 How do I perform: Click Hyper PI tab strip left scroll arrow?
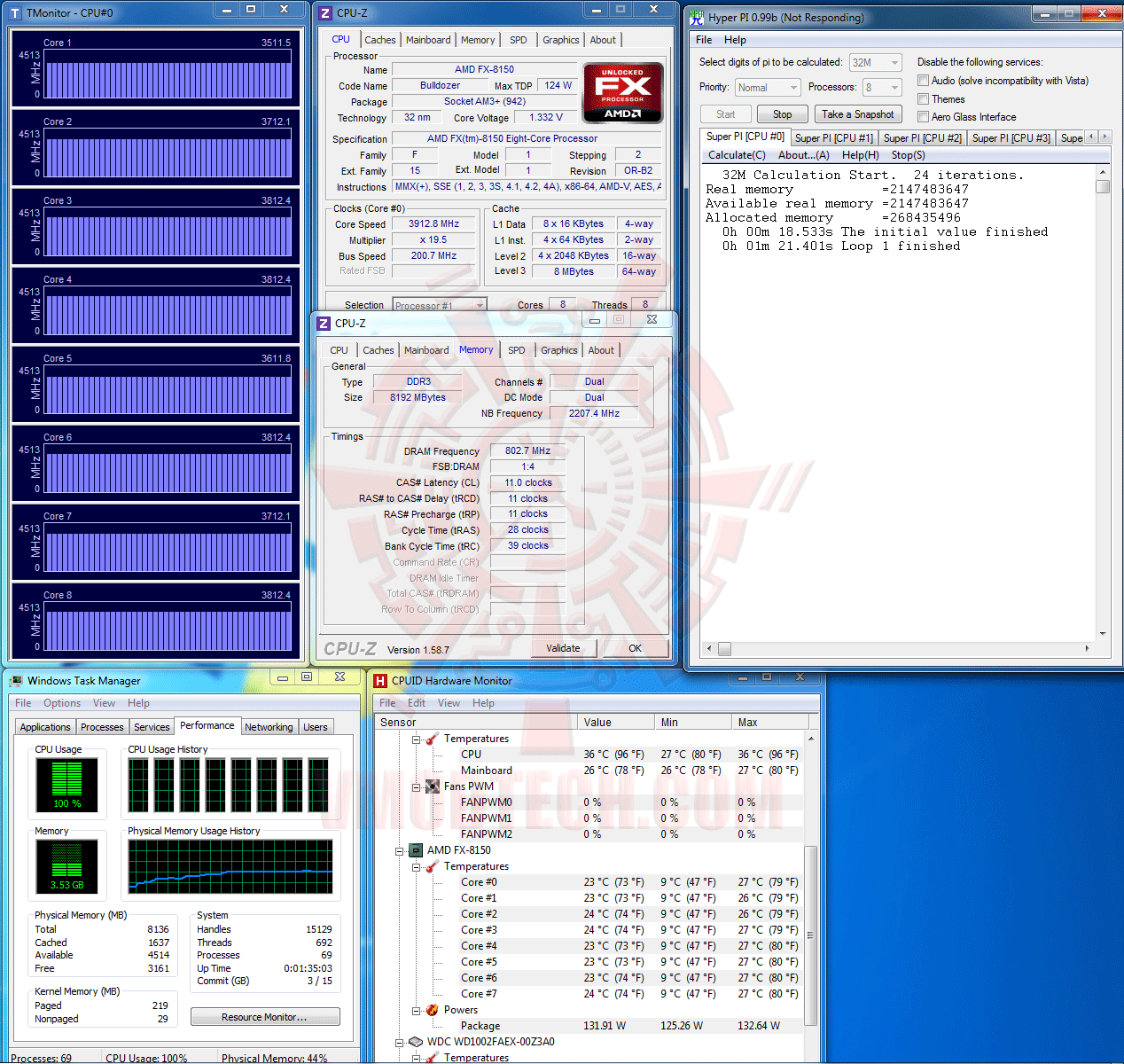pos(1092,137)
